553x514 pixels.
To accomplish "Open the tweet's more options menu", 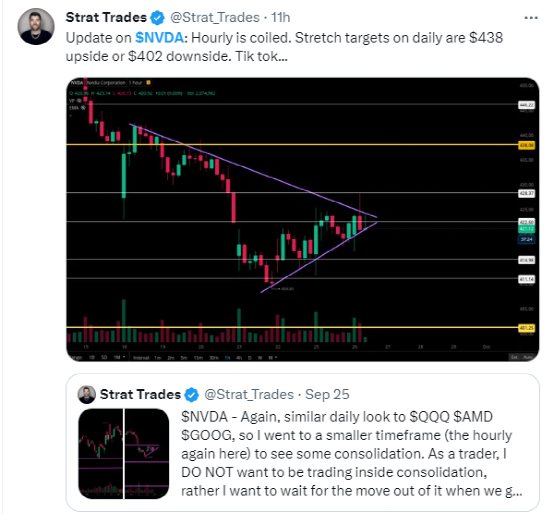I will pos(531,17).
